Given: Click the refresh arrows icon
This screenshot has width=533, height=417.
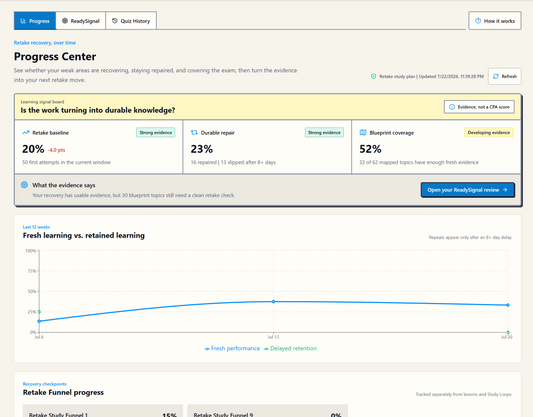Looking at the screenshot, I should click(x=496, y=76).
